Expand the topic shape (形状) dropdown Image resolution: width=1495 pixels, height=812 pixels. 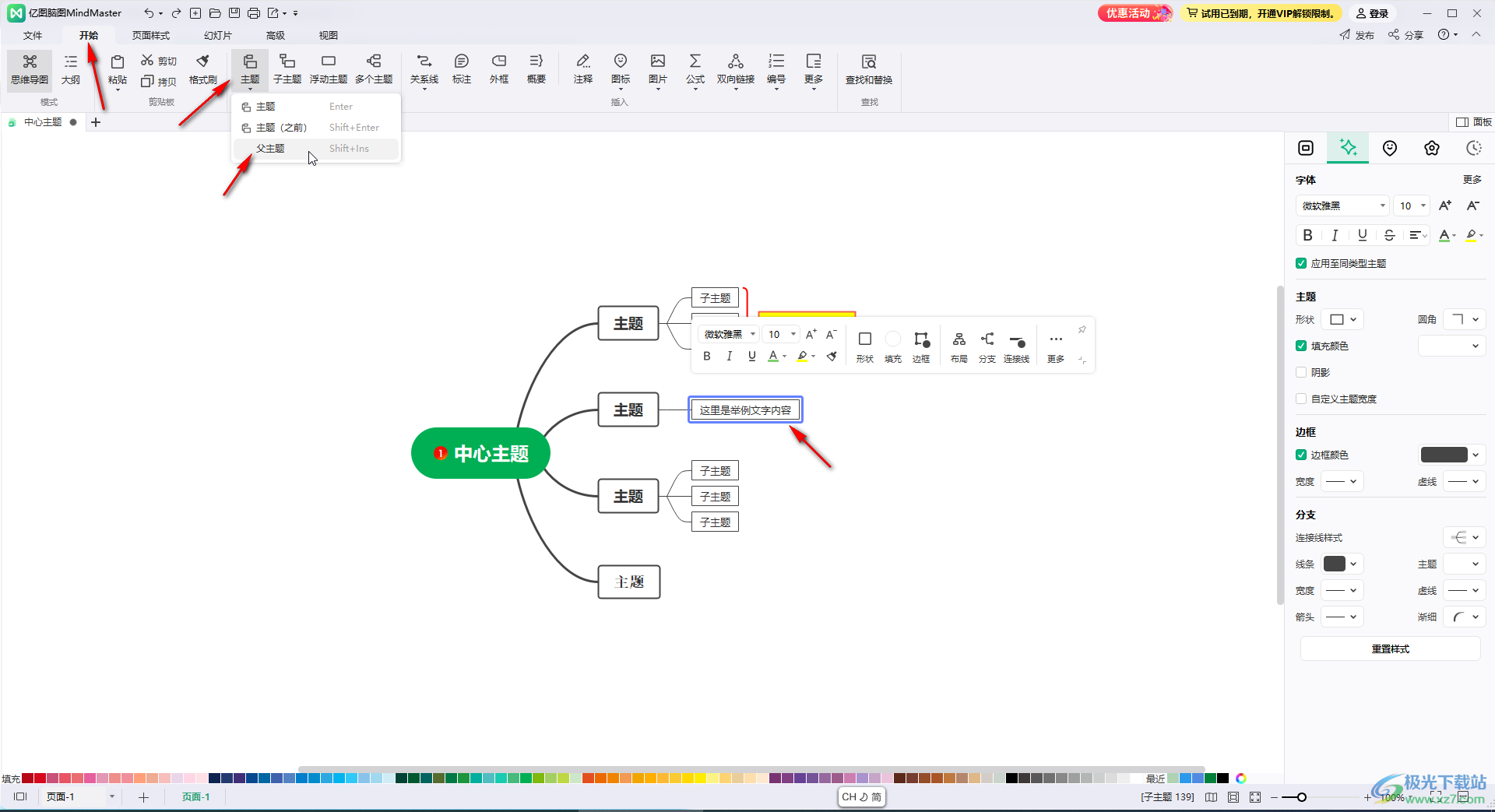[1343, 319]
